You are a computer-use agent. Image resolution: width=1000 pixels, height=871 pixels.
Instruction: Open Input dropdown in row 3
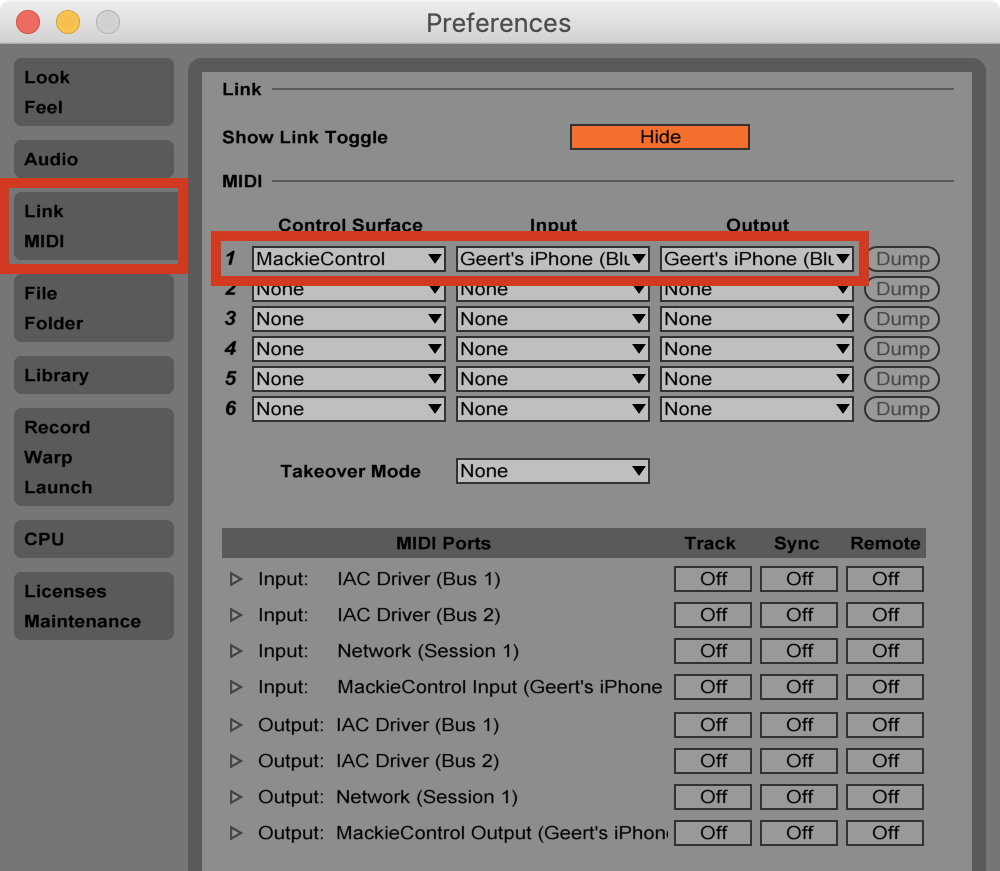click(x=552, y=319)
